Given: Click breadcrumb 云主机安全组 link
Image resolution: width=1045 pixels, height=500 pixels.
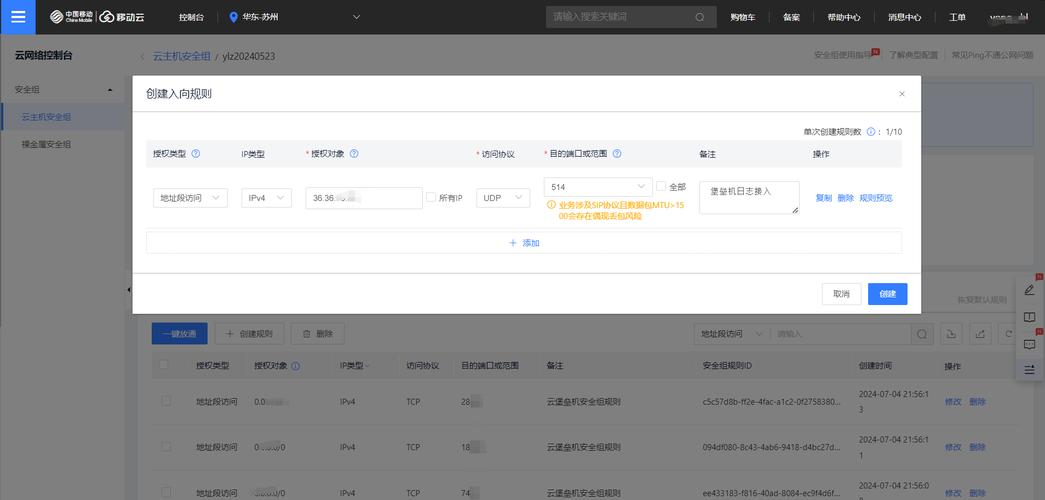Looking at the screenshot, I should (182, 57).
